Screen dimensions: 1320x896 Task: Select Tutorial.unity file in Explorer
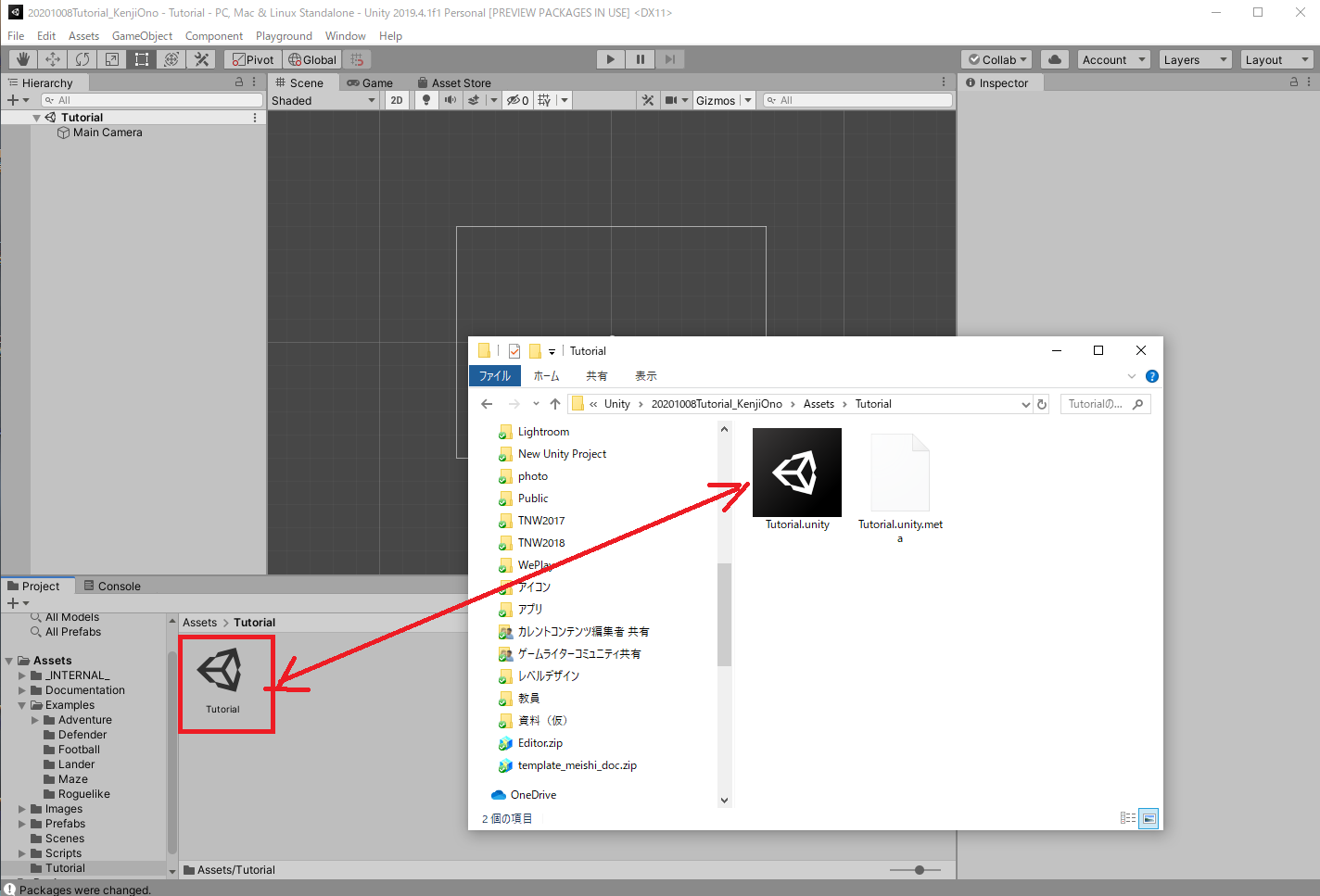(797, 480)
